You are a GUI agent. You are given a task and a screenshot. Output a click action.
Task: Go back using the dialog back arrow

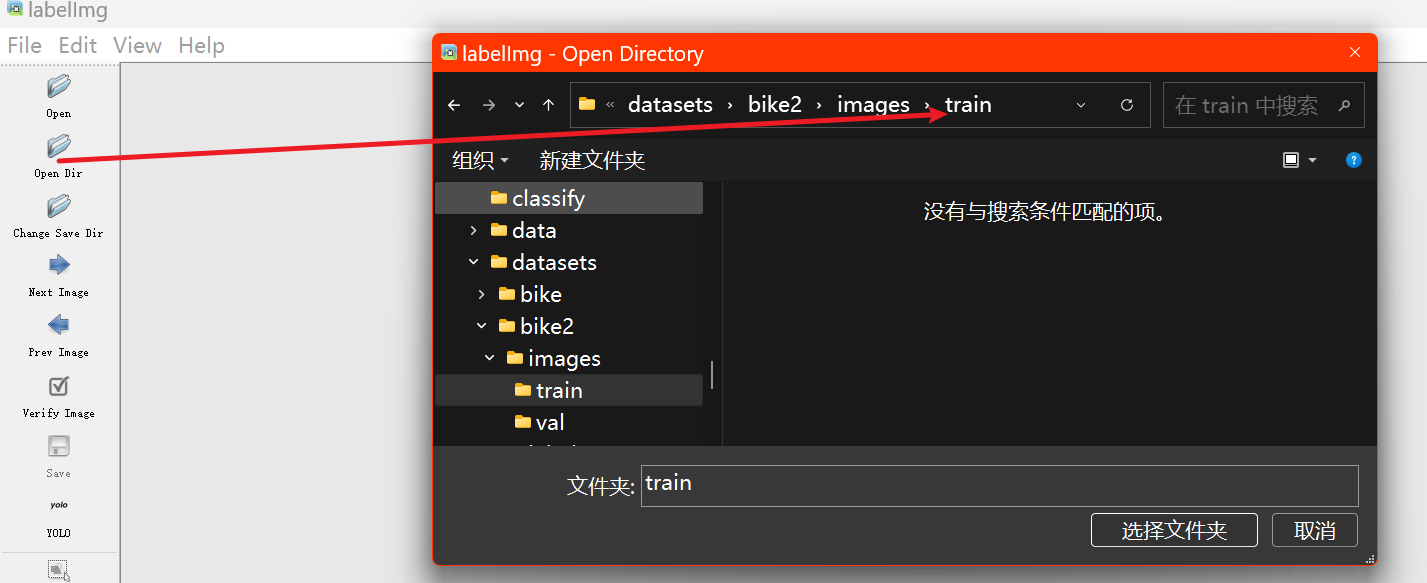coord(454,104)
